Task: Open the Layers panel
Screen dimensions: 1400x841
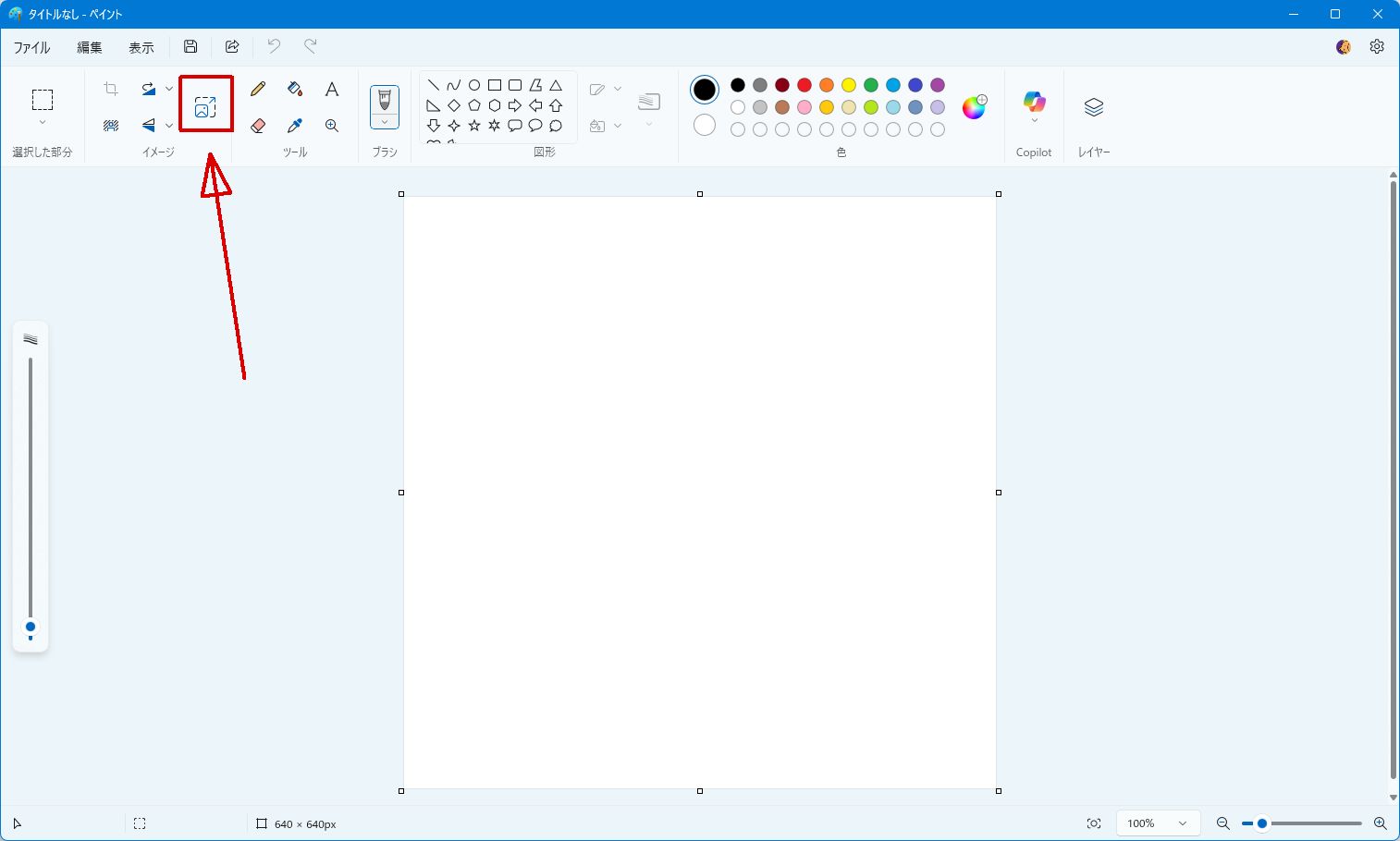Action: point(1094,107)
